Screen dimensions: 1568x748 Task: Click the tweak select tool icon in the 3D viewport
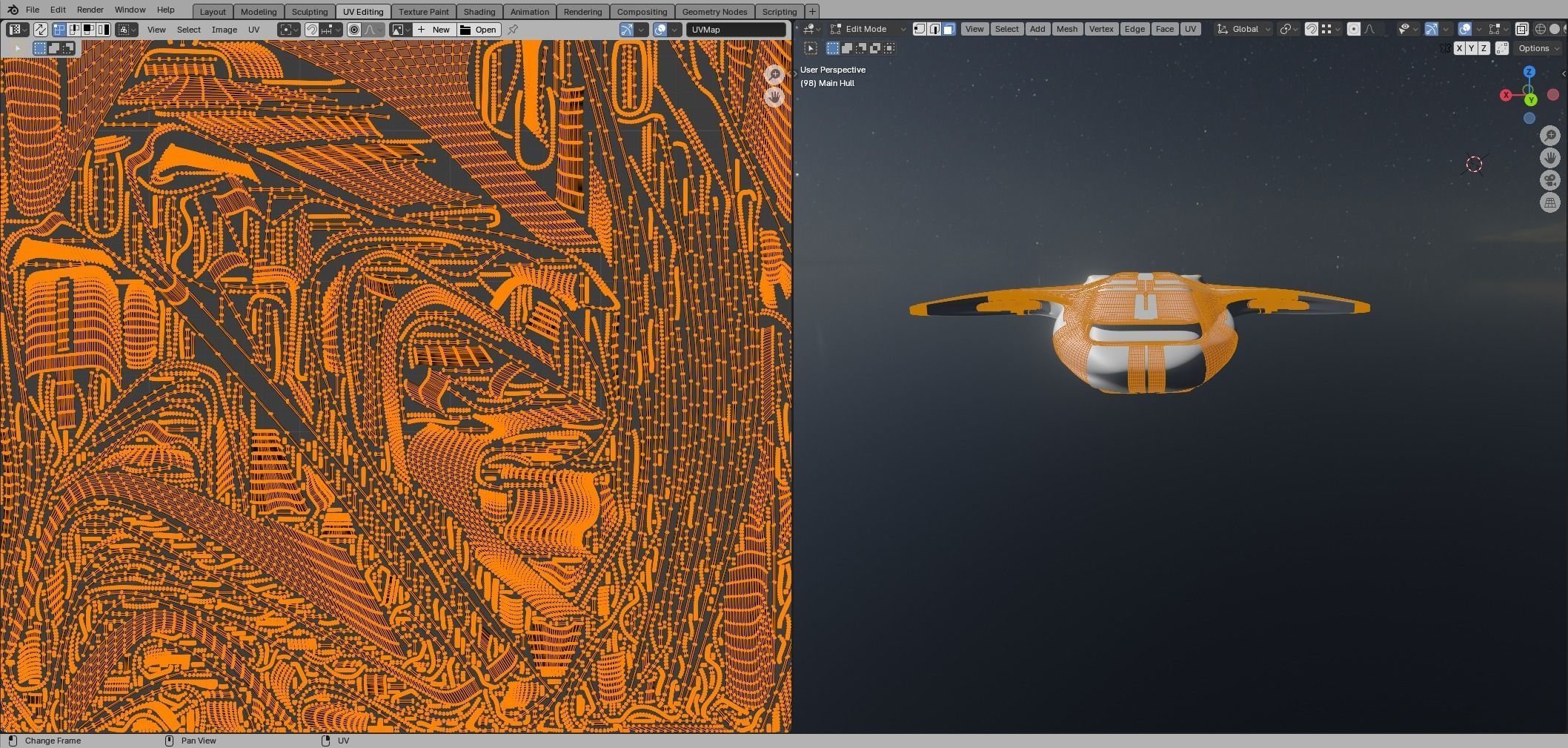coord(811,48)
